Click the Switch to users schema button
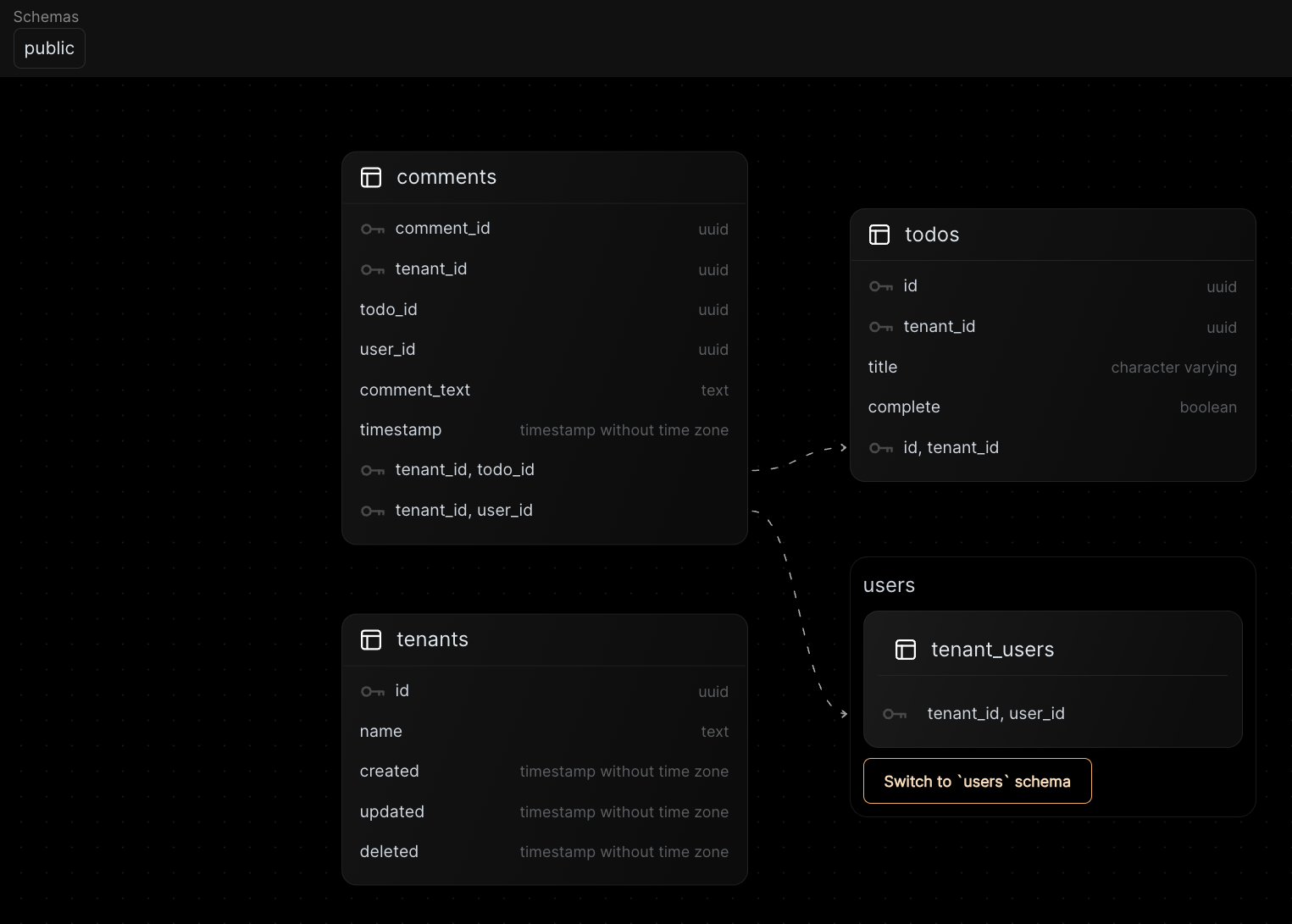 tap(977, 781)
